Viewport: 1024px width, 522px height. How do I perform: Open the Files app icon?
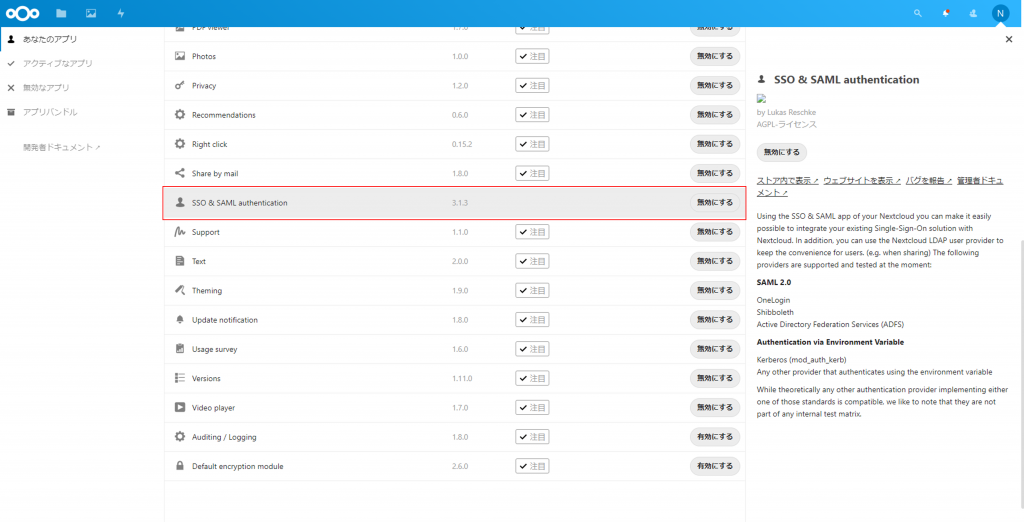pos(61,13)
